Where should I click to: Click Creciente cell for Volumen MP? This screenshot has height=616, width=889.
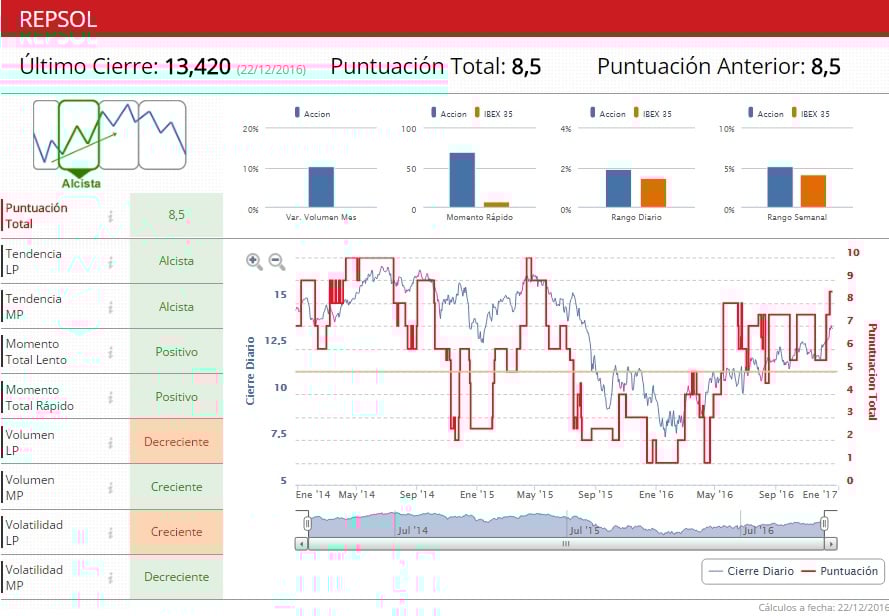point(176,487)
